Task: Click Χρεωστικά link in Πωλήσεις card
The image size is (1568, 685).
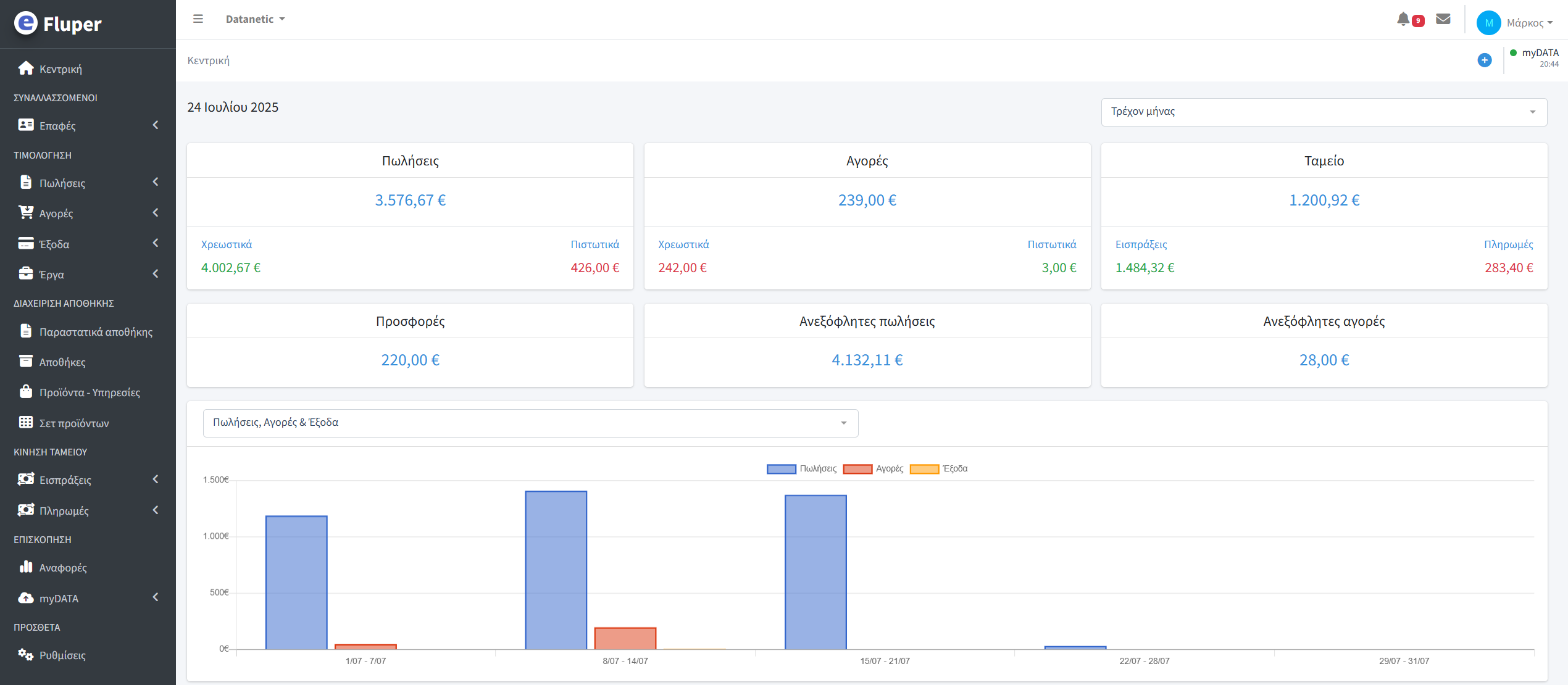Action: click(x=227, y=244)
